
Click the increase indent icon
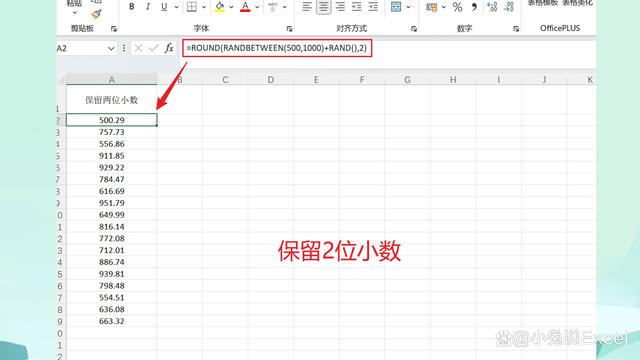373,7
